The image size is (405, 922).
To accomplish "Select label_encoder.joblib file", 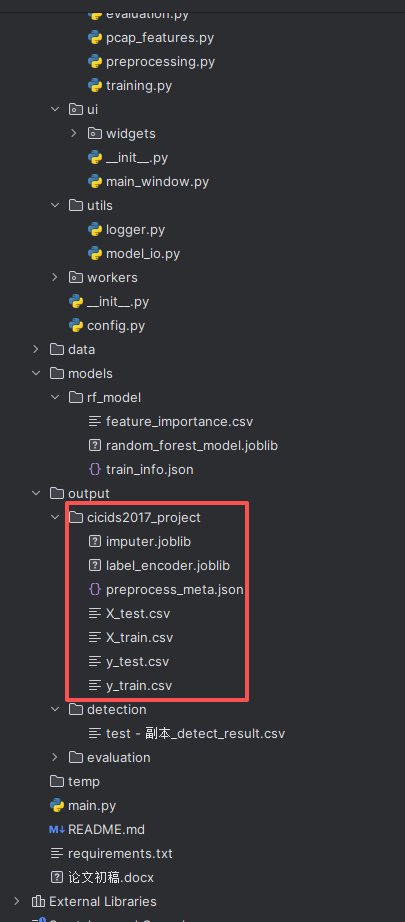I will tap(168, 566).
